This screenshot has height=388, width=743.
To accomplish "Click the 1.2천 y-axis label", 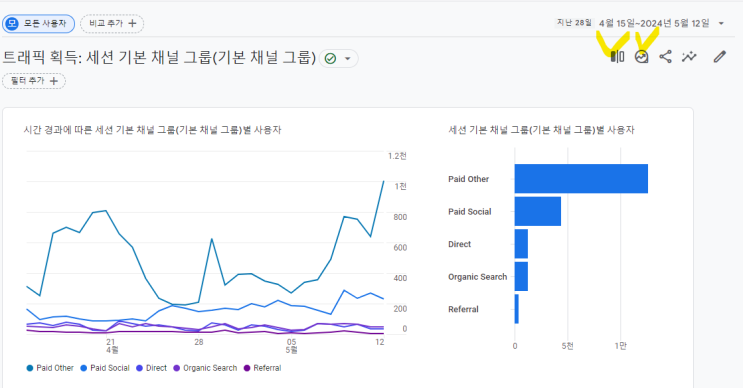I will (397, 156).
